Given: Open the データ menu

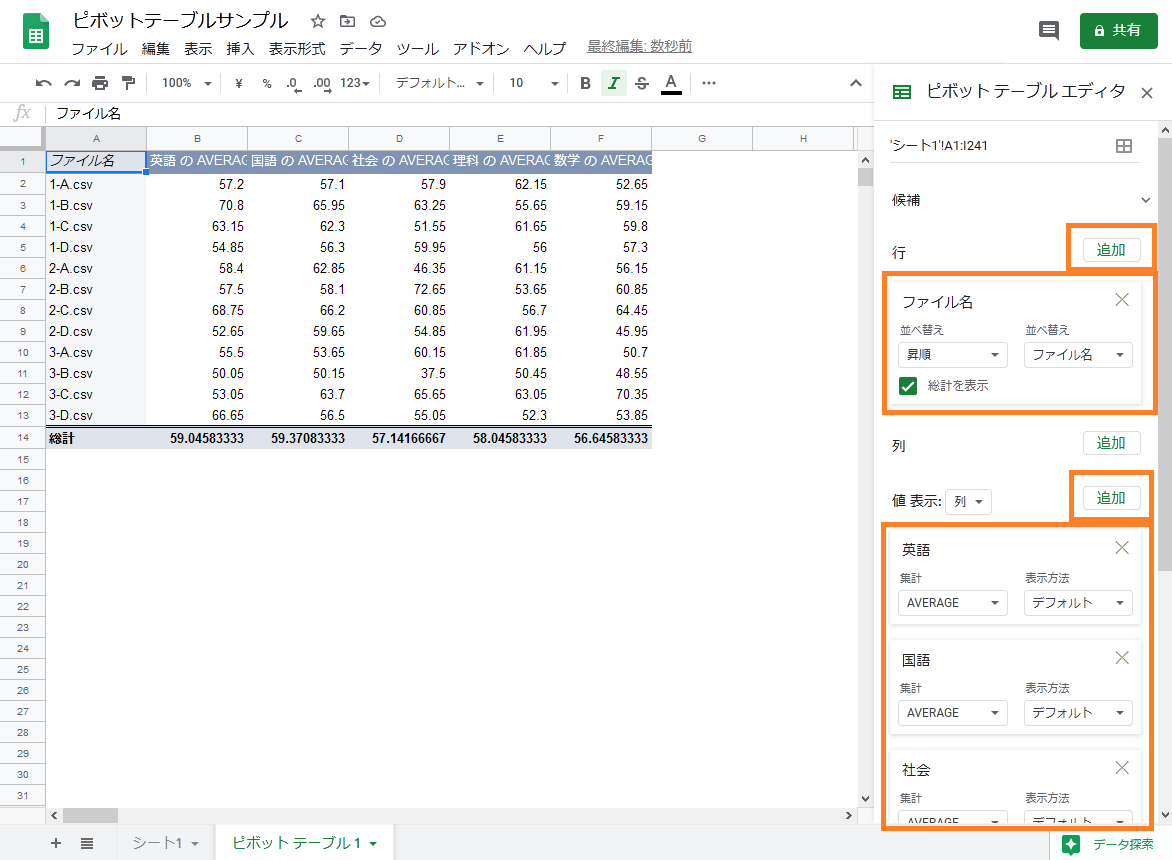Looking at the screenshot, I should click(360, 48).
